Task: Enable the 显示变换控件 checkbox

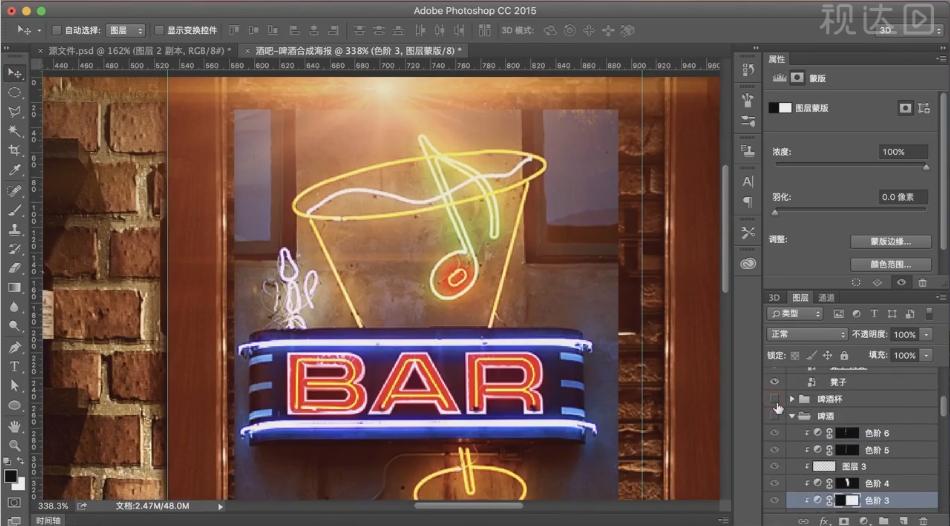Action: [x=159, y=31]
